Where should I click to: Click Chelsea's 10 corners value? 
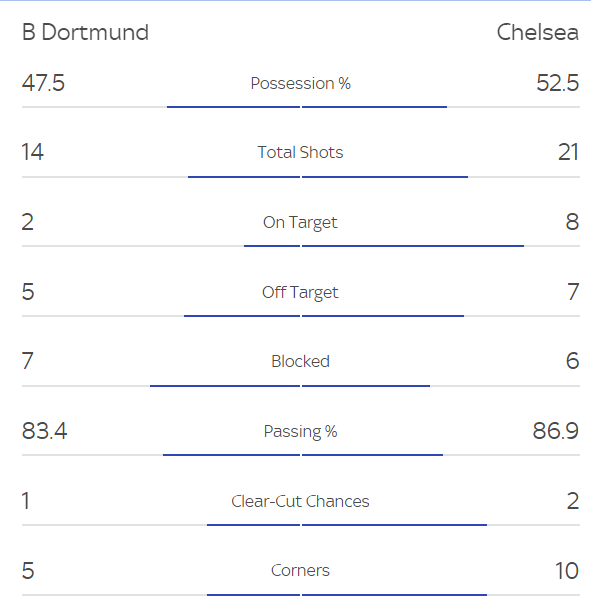click(x=567, y=570)
